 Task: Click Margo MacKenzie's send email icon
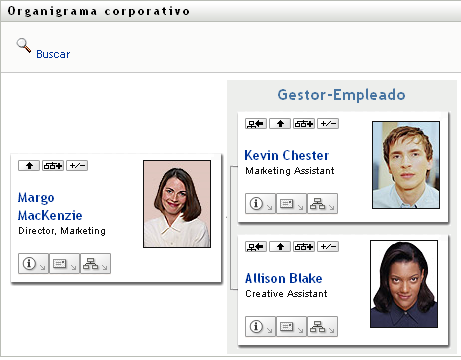click(64, 264)
